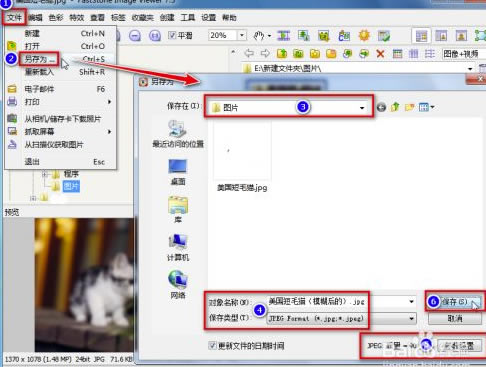The height and width of the screenshot is (367, 486).
Task: Create new folder in the Save As dialog
Action: (x=409, y=107)
